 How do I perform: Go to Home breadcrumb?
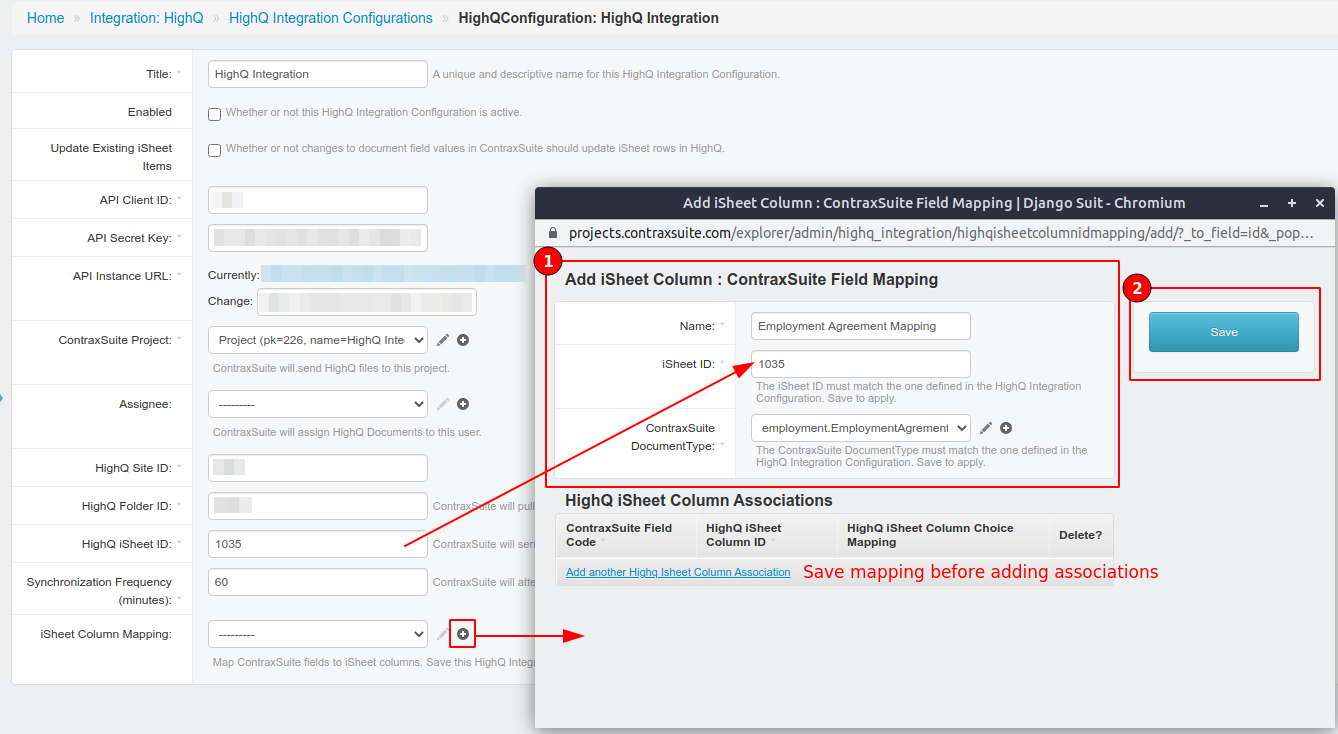point(45,18)
